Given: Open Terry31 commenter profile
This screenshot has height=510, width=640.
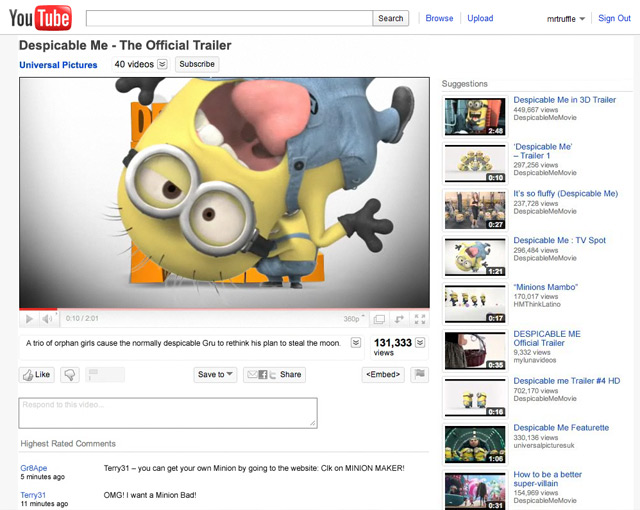Looking at the screenshot, I should 33,495.
